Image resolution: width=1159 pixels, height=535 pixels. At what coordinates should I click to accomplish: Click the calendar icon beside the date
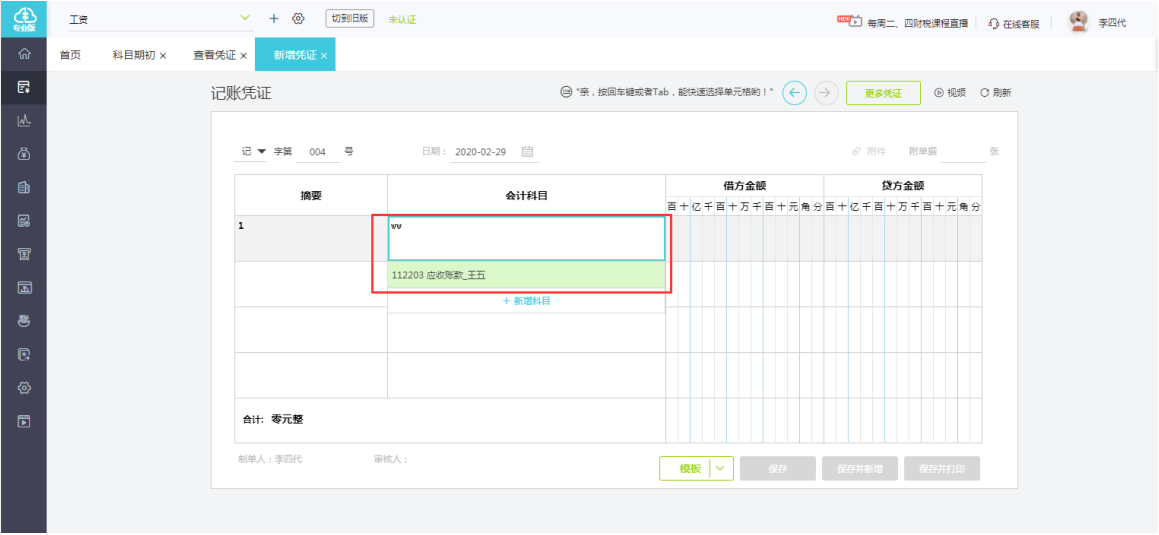(527, 151)
